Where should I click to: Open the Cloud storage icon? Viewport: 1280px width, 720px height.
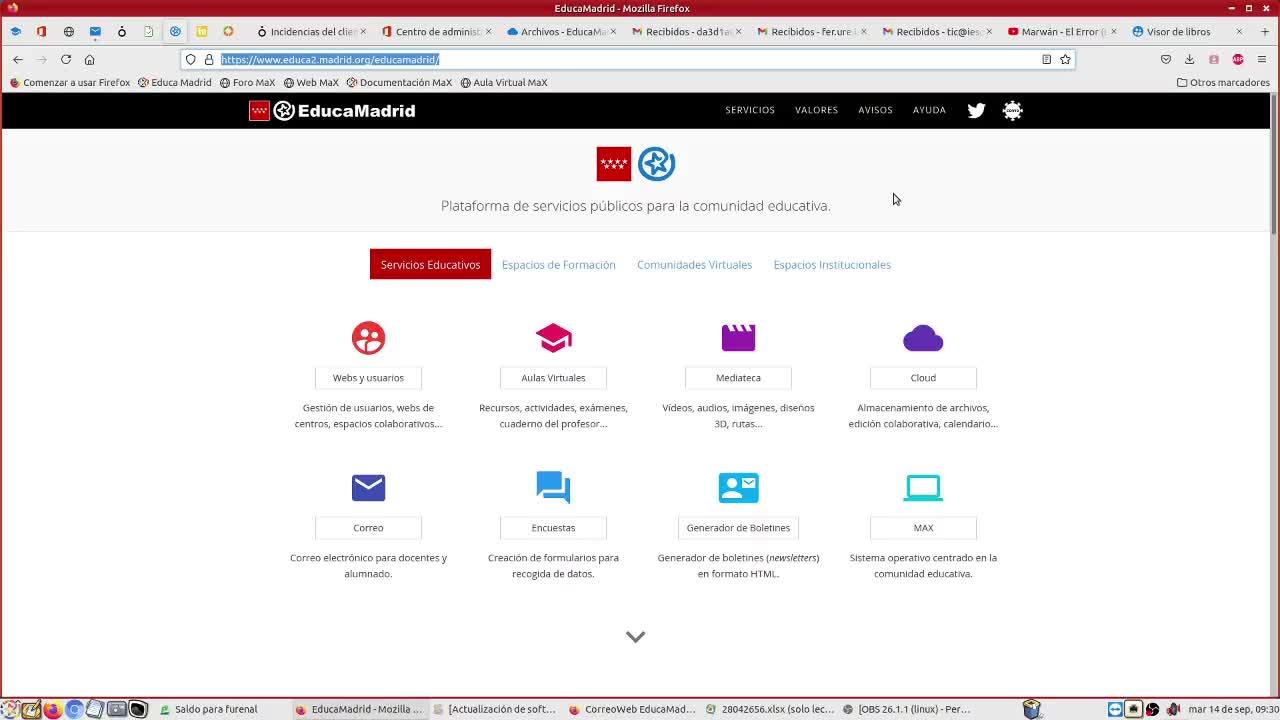coord(923,339)
